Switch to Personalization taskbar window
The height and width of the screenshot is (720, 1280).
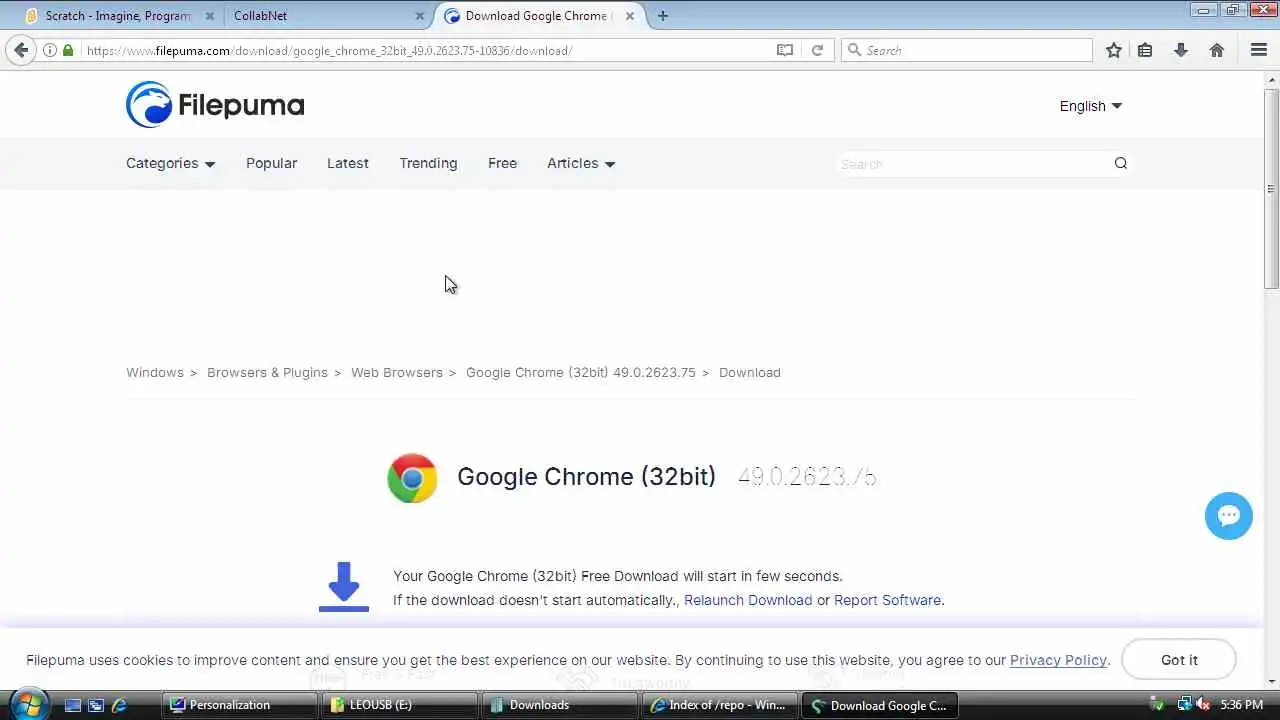point(238,705)
